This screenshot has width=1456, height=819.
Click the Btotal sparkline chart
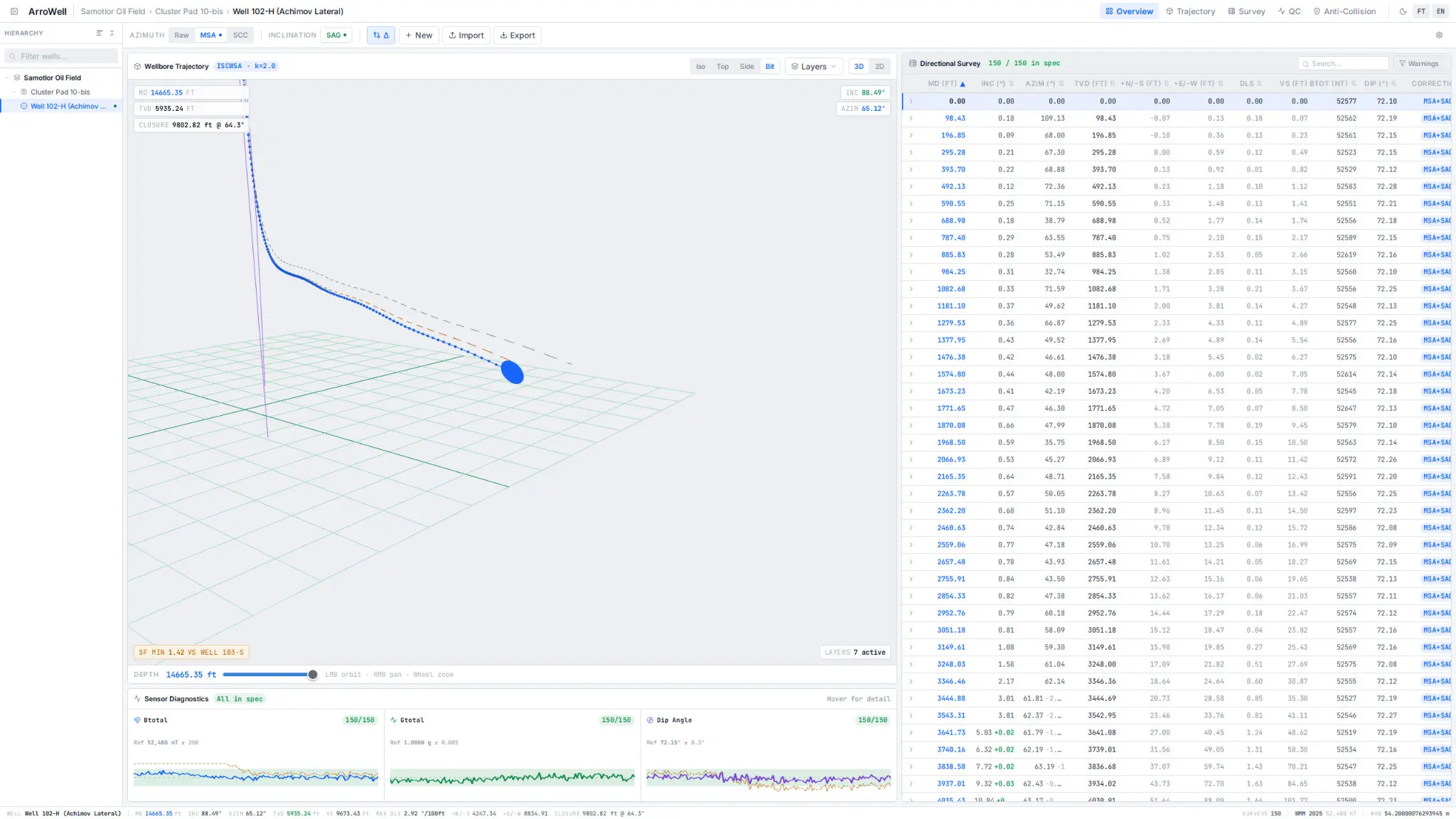pos(256,775)
